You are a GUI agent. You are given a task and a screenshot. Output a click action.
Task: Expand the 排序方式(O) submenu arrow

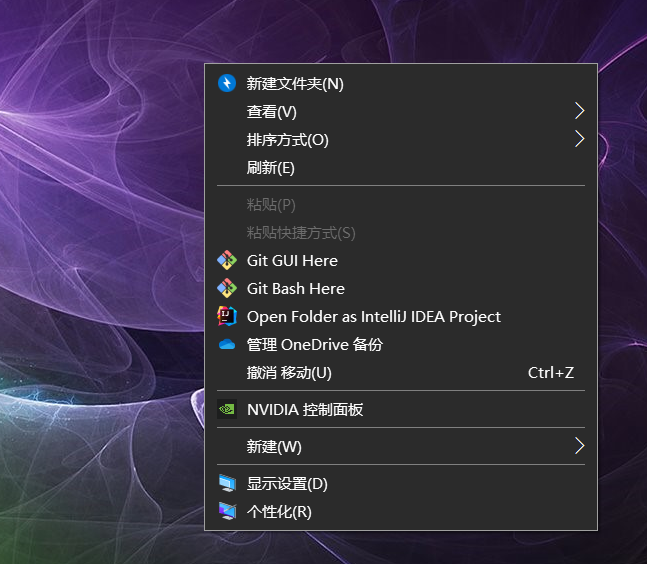tap(580, 139)
